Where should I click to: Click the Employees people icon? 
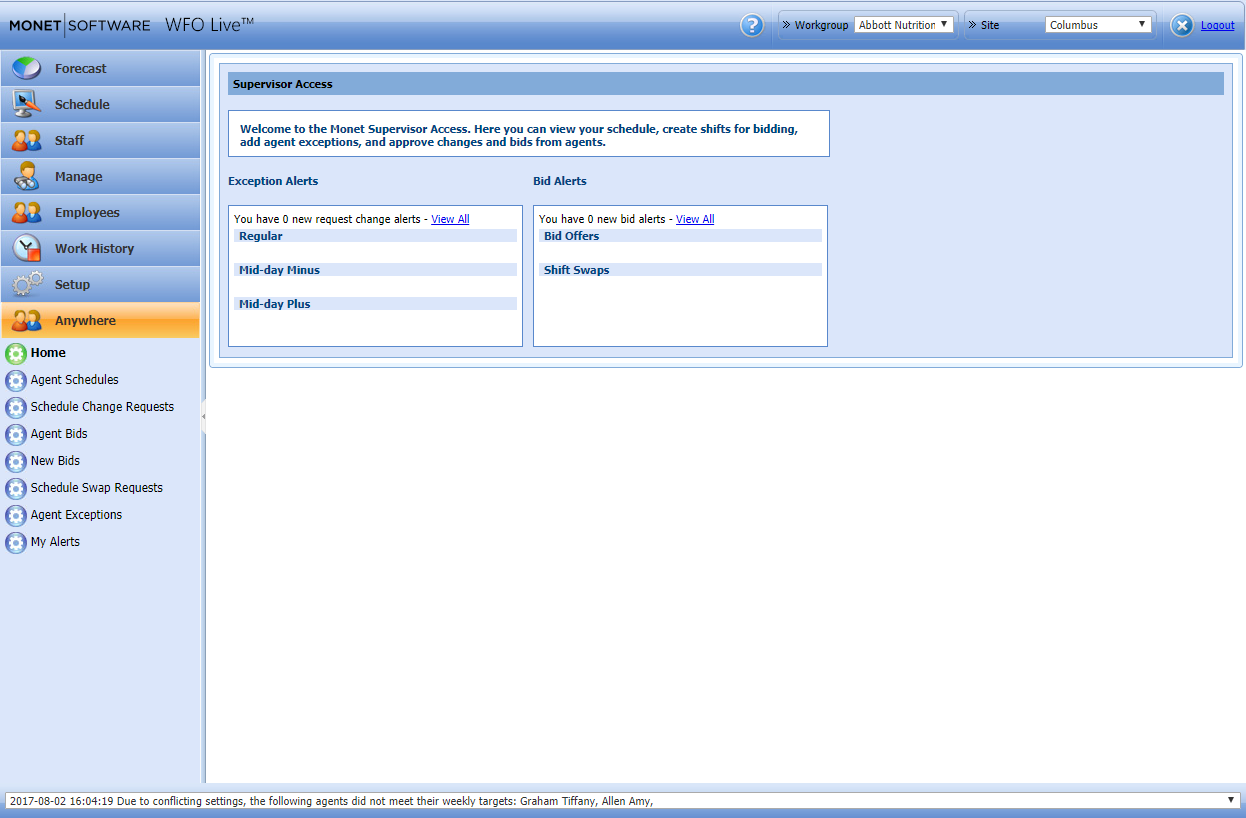tap(27, 212)
